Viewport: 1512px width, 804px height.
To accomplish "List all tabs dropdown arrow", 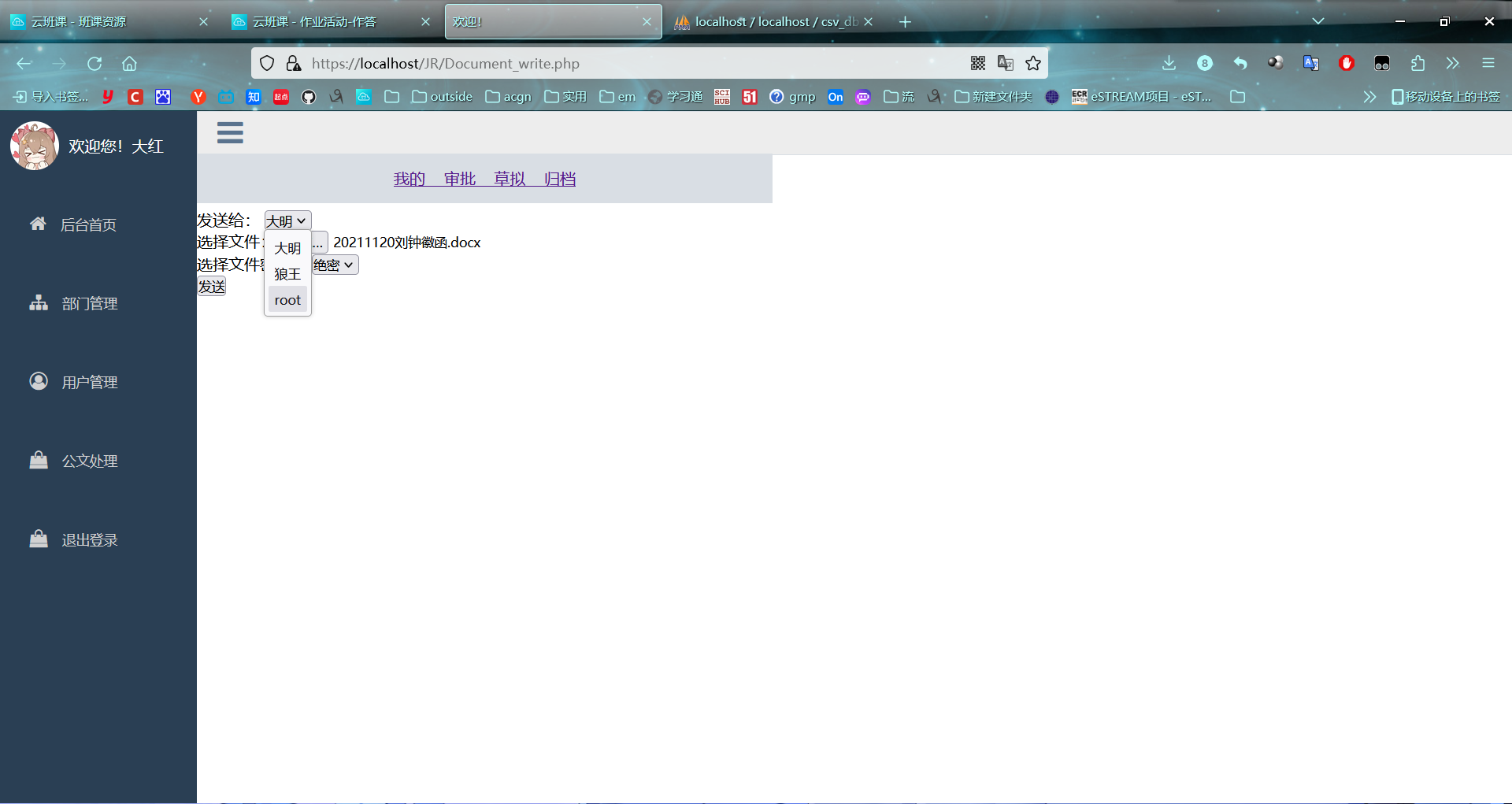I will tap(1317, 21).
